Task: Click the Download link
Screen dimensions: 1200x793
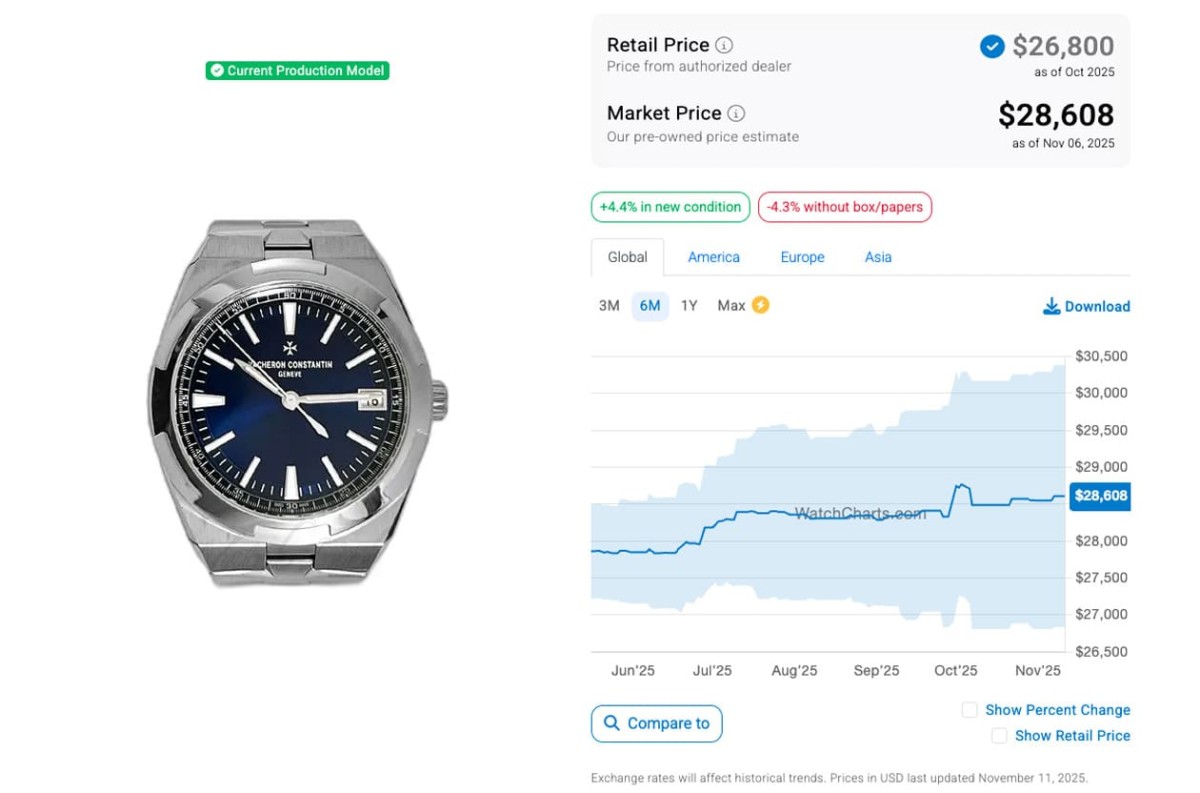Action: [x=1097, y=307]
